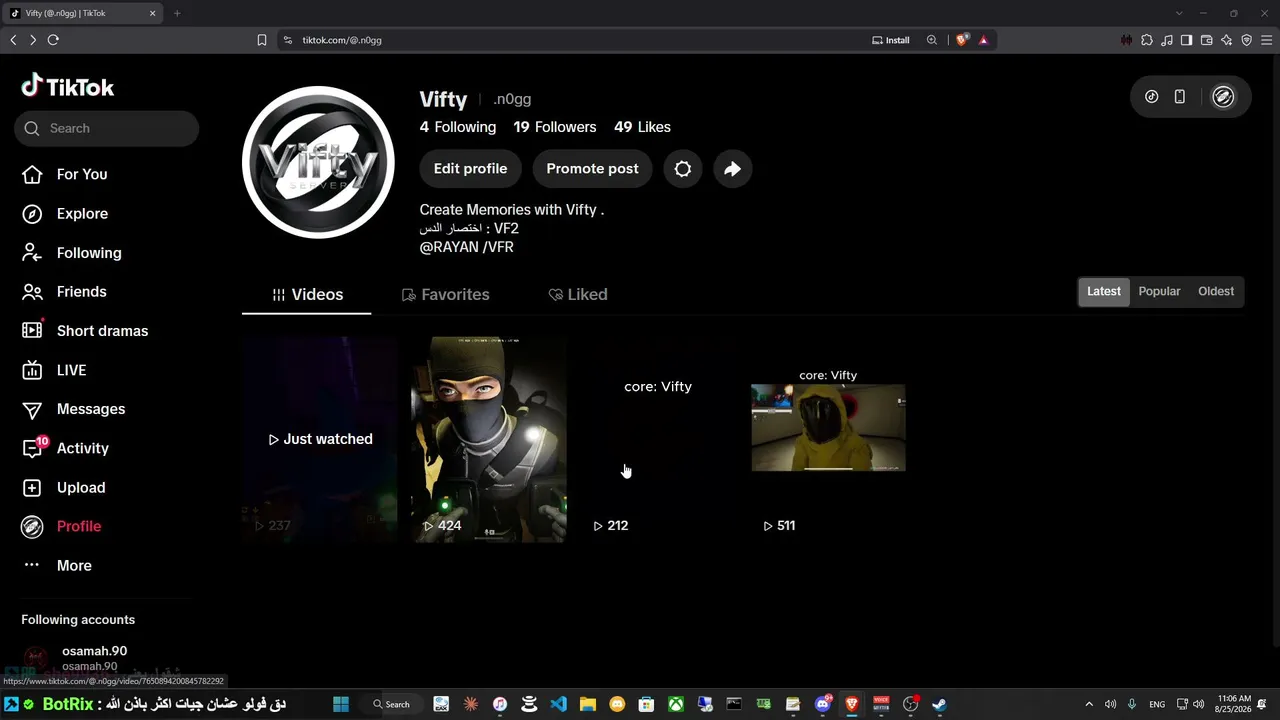Open the Windows Start menu

341,704
